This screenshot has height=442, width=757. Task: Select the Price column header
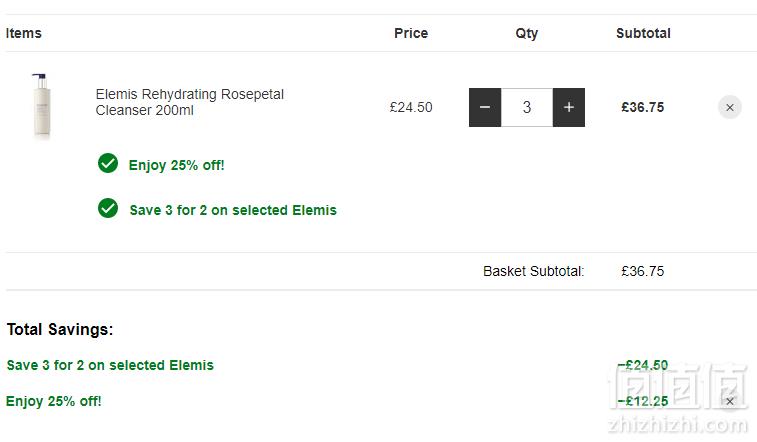pos(411,33)
